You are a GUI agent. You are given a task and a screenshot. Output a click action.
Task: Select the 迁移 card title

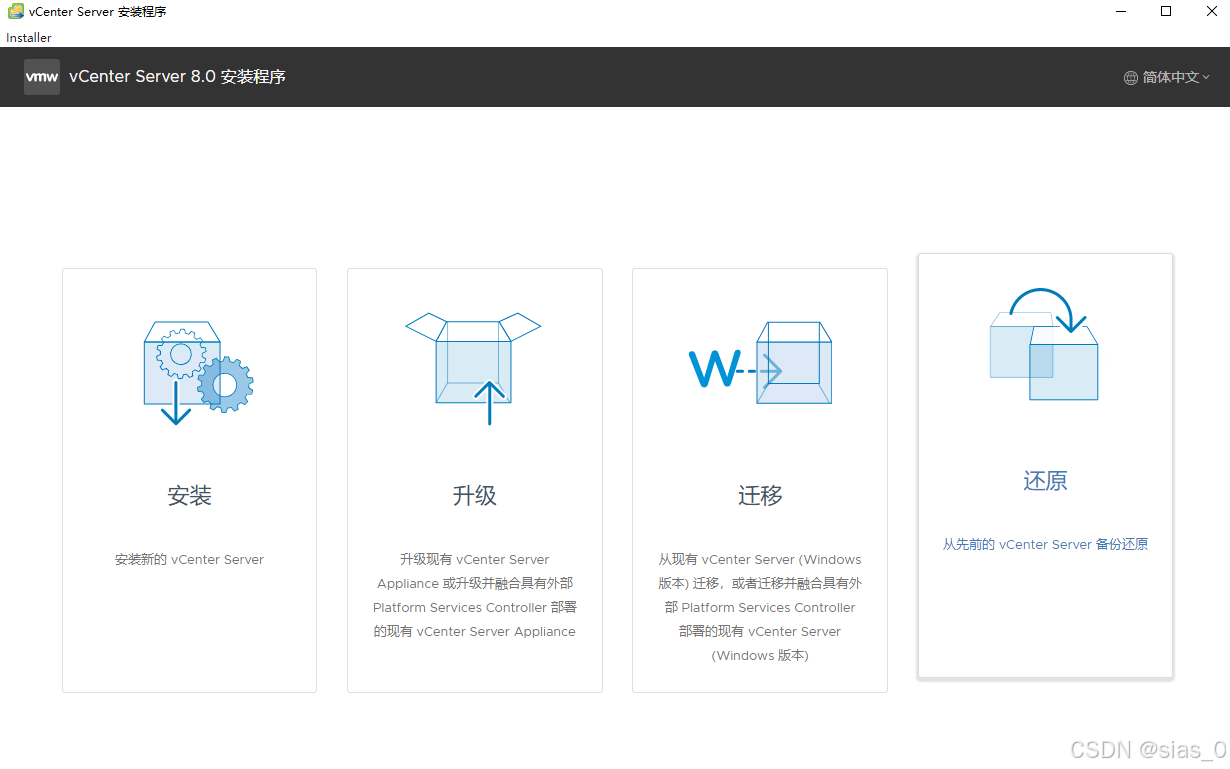(x=760, y=496)
